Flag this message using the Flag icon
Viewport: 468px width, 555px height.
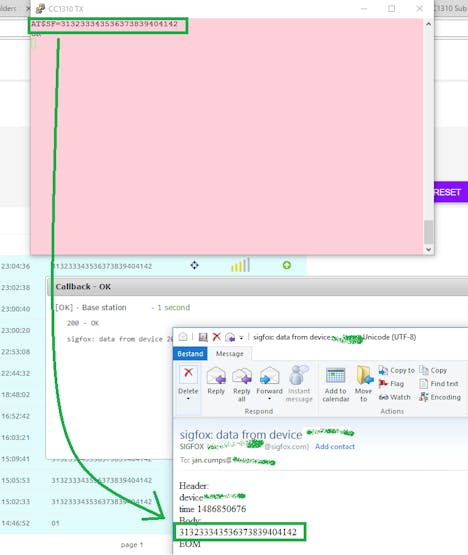[x=383, y=384]
